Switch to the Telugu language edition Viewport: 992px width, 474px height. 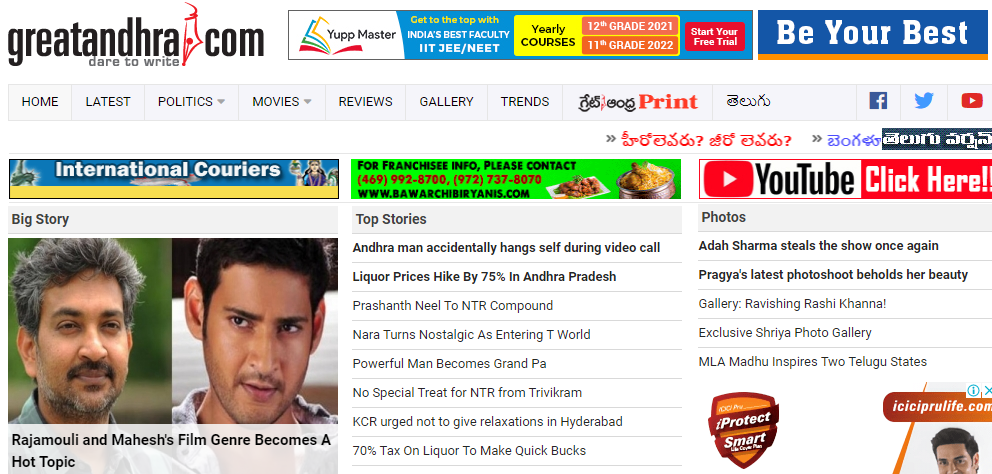748,101
